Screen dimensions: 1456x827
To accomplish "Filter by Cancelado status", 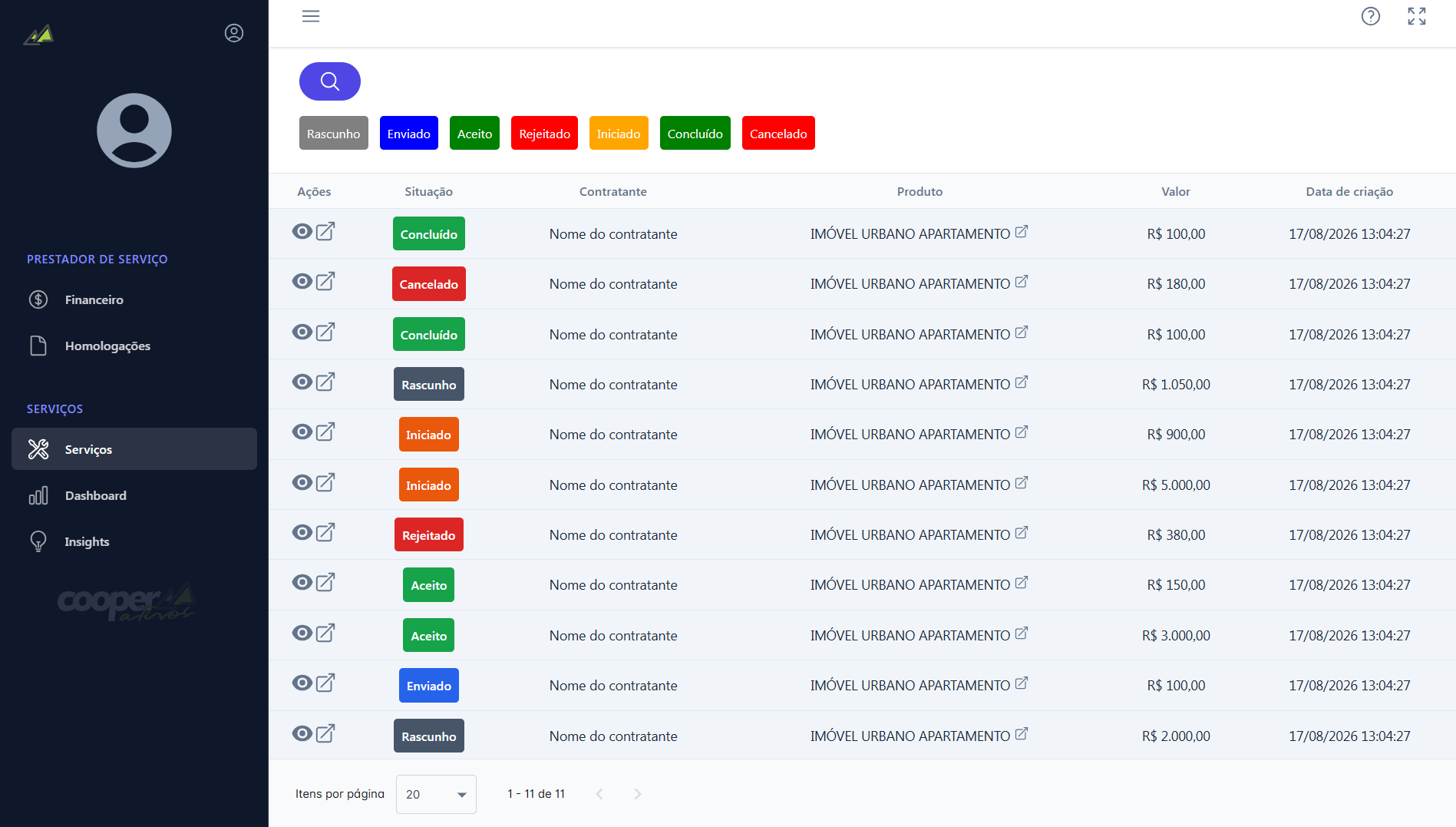I will tap(778, 134).
